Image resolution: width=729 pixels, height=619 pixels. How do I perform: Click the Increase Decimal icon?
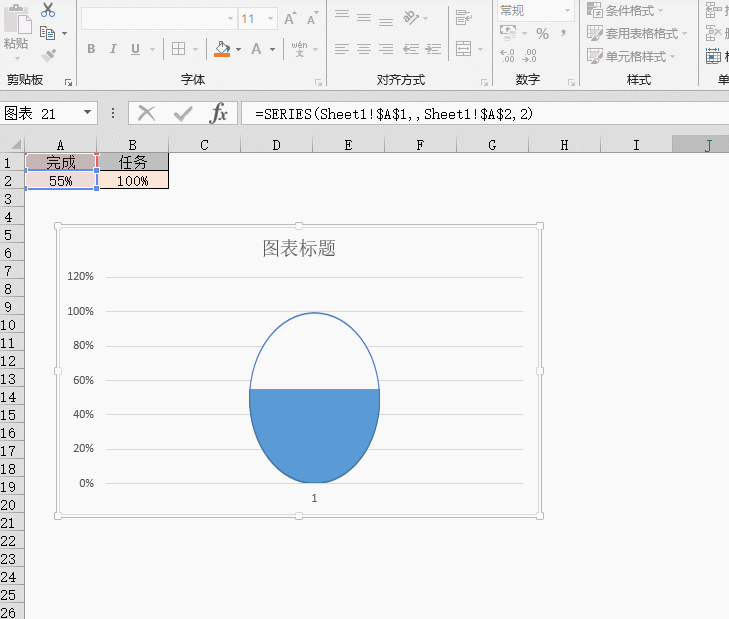[507, 56]
